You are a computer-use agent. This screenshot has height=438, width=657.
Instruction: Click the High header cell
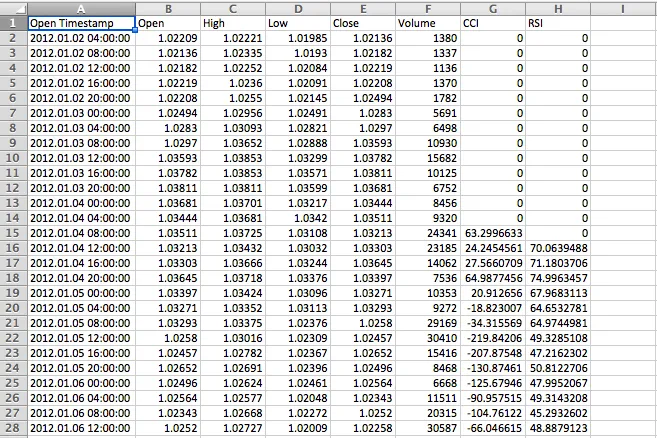[x=233, y=23]
